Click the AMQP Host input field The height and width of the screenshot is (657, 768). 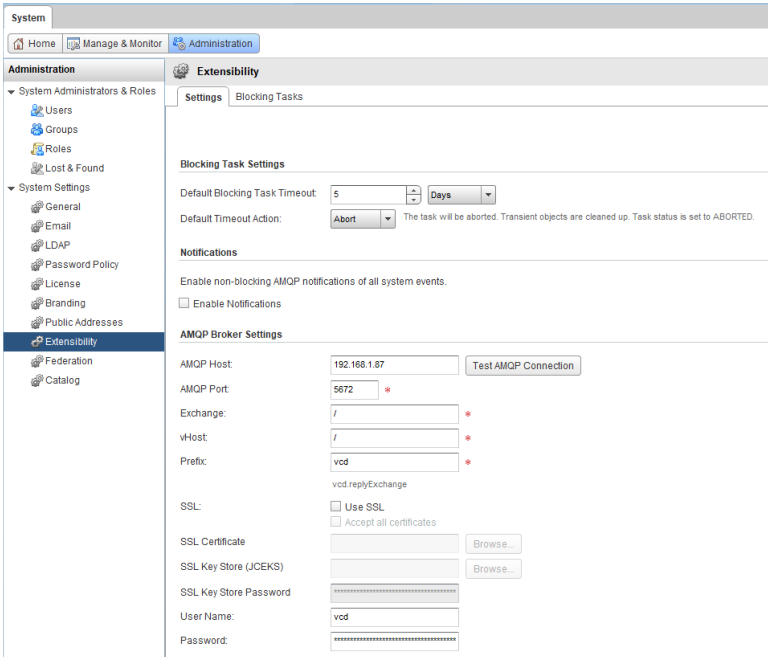coord(394,366)
